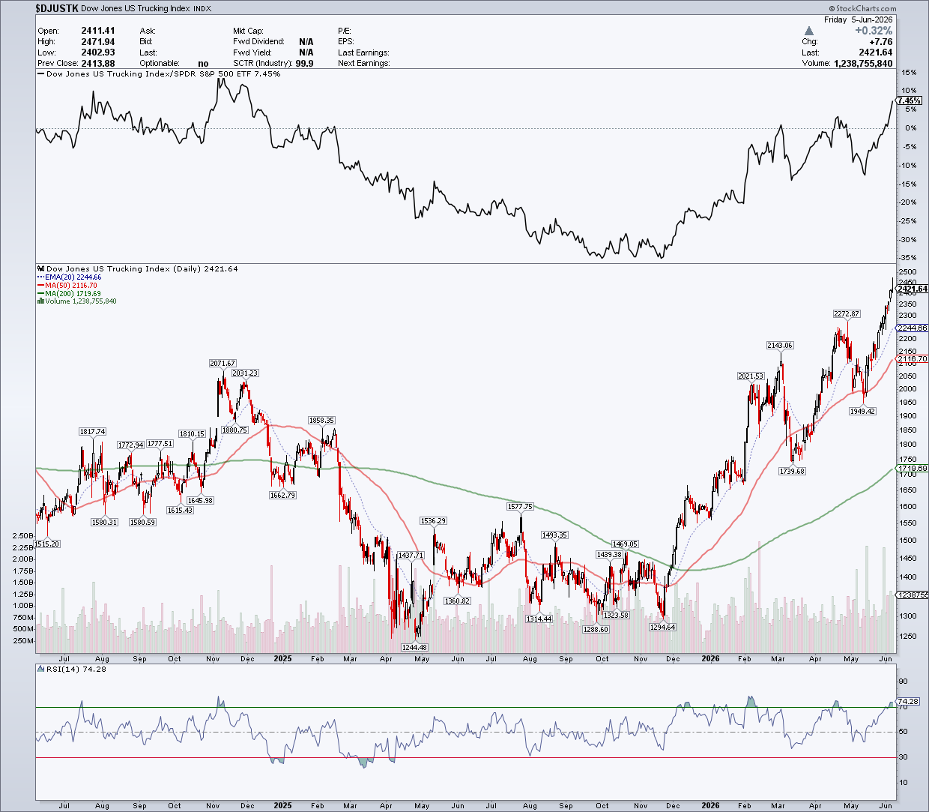
Task: Click the 1777.51 high price label
Action: click(x=160, y=443)
